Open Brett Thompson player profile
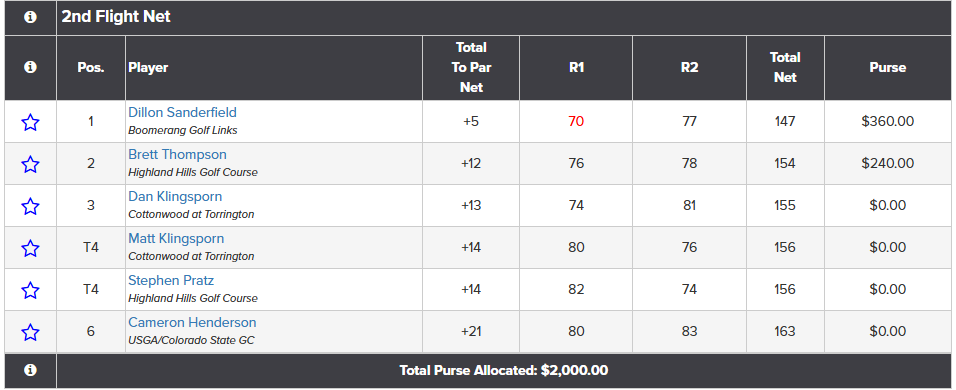Screen dimensions: 956x390 tap(177, 155)
